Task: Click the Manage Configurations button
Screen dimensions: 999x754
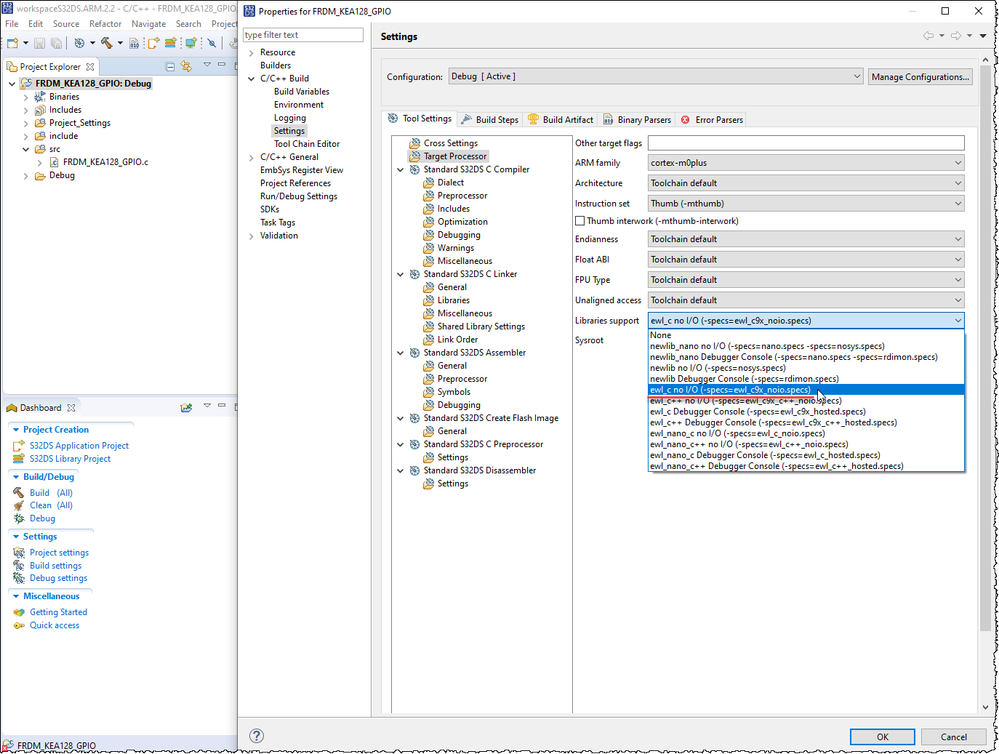Action: pyautogui.click(x=917, y=76)
